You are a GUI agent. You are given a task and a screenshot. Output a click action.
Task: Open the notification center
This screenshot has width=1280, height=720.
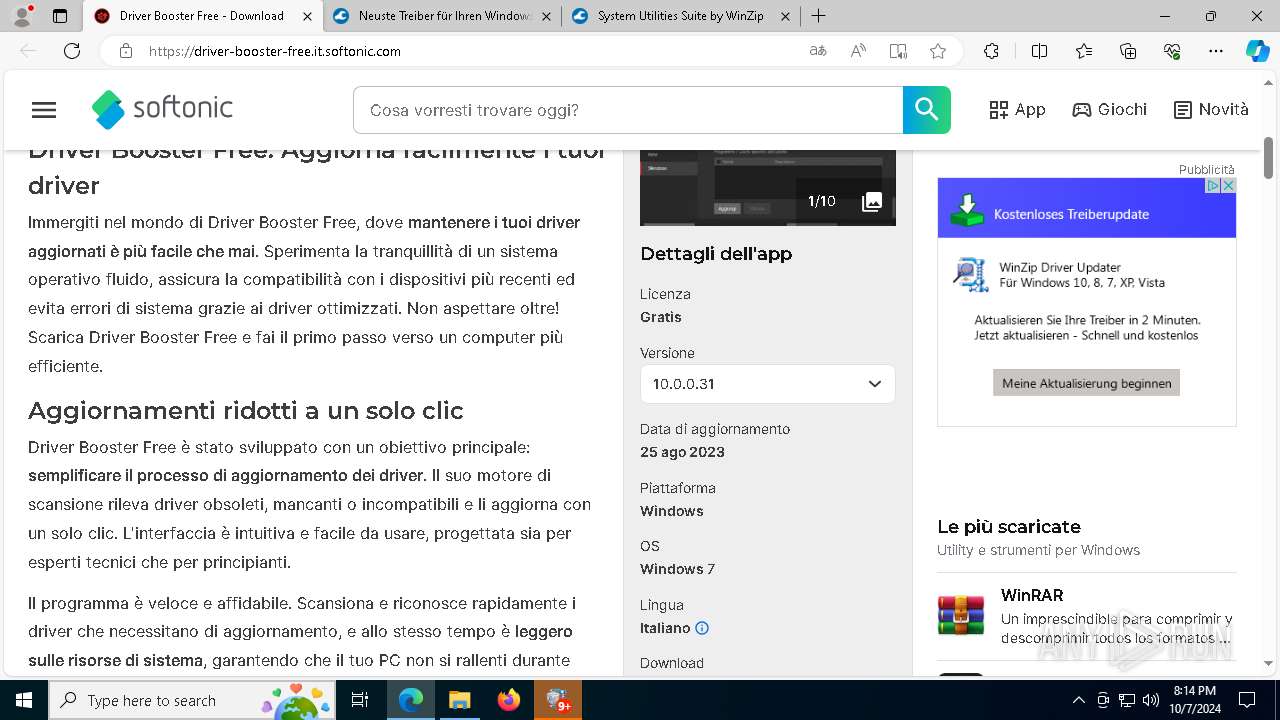pos(1247,700)
